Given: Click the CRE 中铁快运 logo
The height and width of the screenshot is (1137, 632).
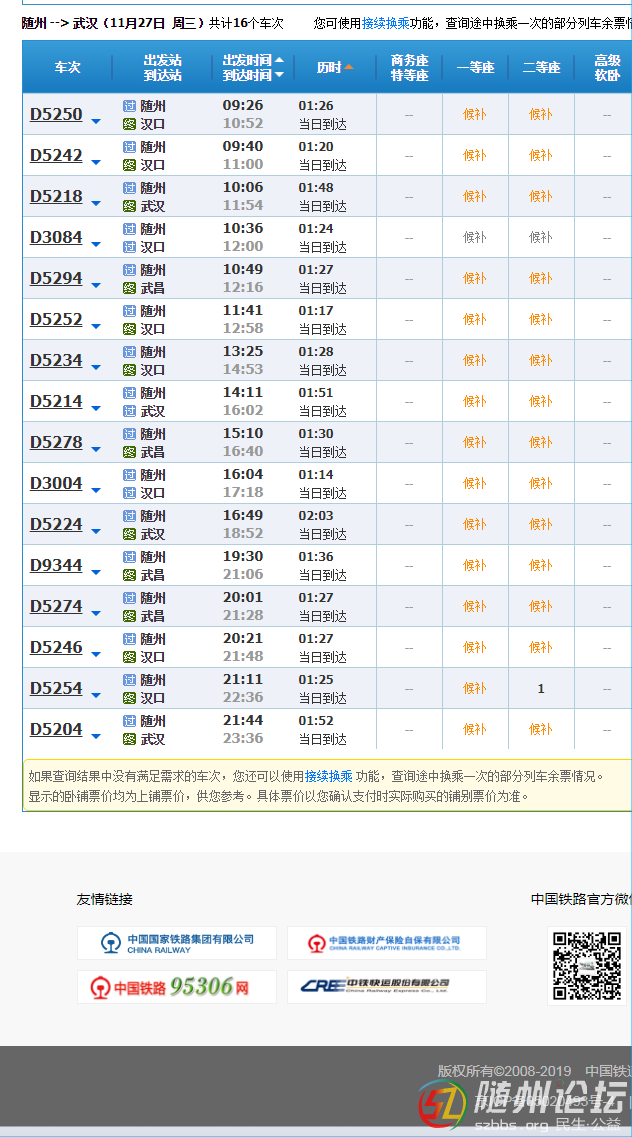Looking at the screenshot, I should pos(386,987).
